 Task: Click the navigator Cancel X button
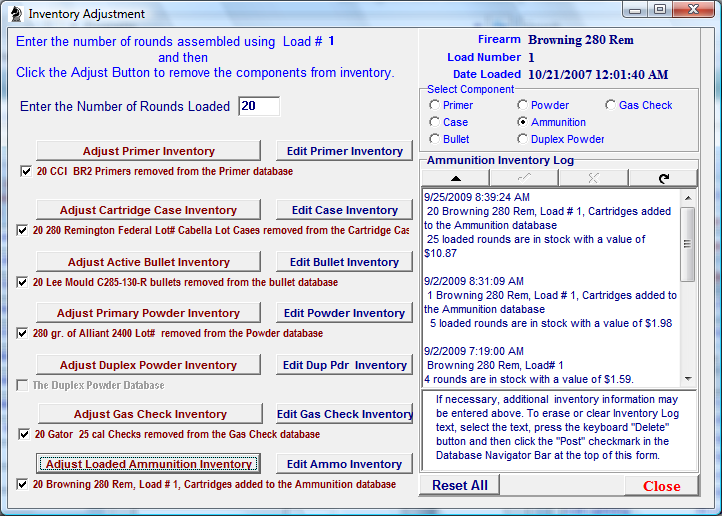593,178
